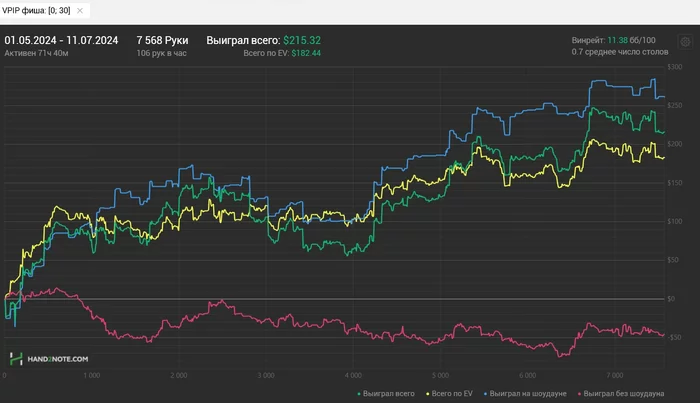Click the 7 568 Руки hands count
The height and width of the screenshot is (403, 700).
160,41
